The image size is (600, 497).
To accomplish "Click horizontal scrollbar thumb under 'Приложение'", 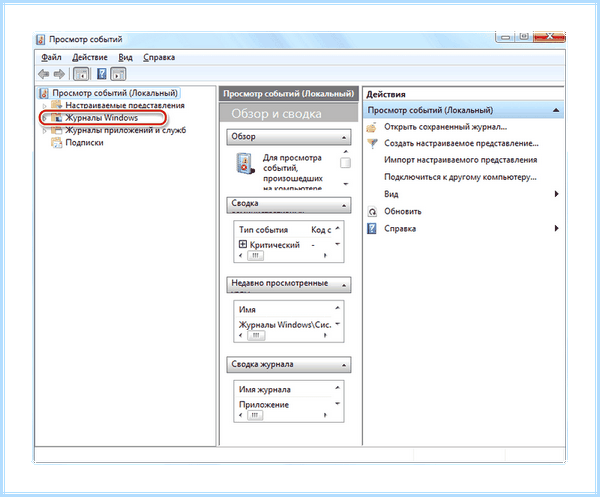I will point(255,415).
